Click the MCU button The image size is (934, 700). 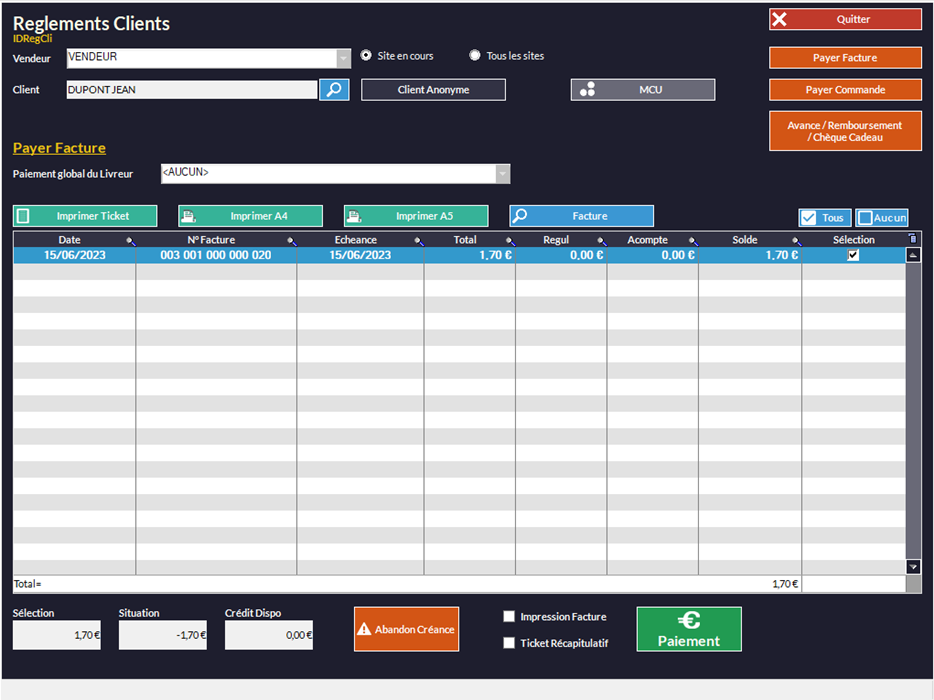coord(642,90)
